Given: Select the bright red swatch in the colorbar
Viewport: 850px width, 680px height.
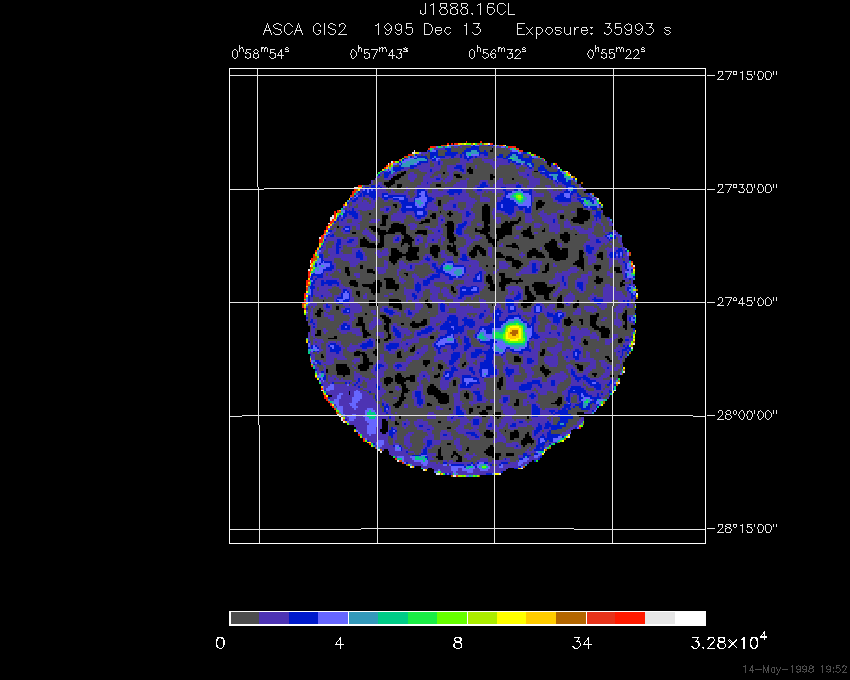Looking at the screenshot, I should (630, 618).
